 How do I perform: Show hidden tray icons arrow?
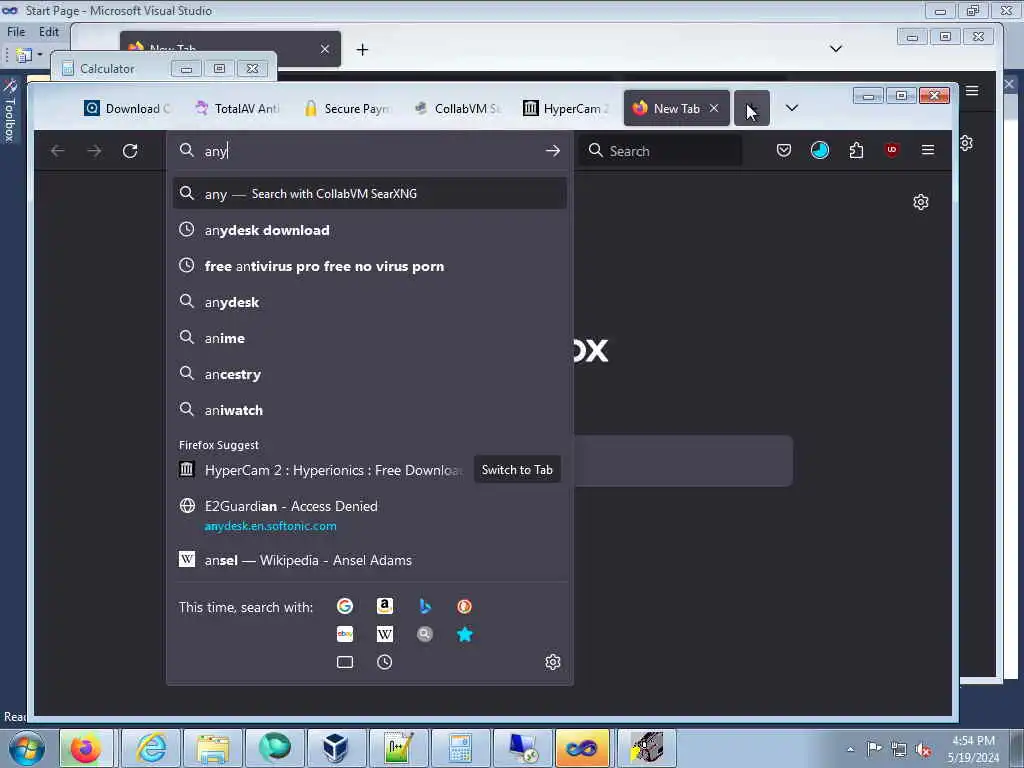pyautogui.click(x=850, y=749)
